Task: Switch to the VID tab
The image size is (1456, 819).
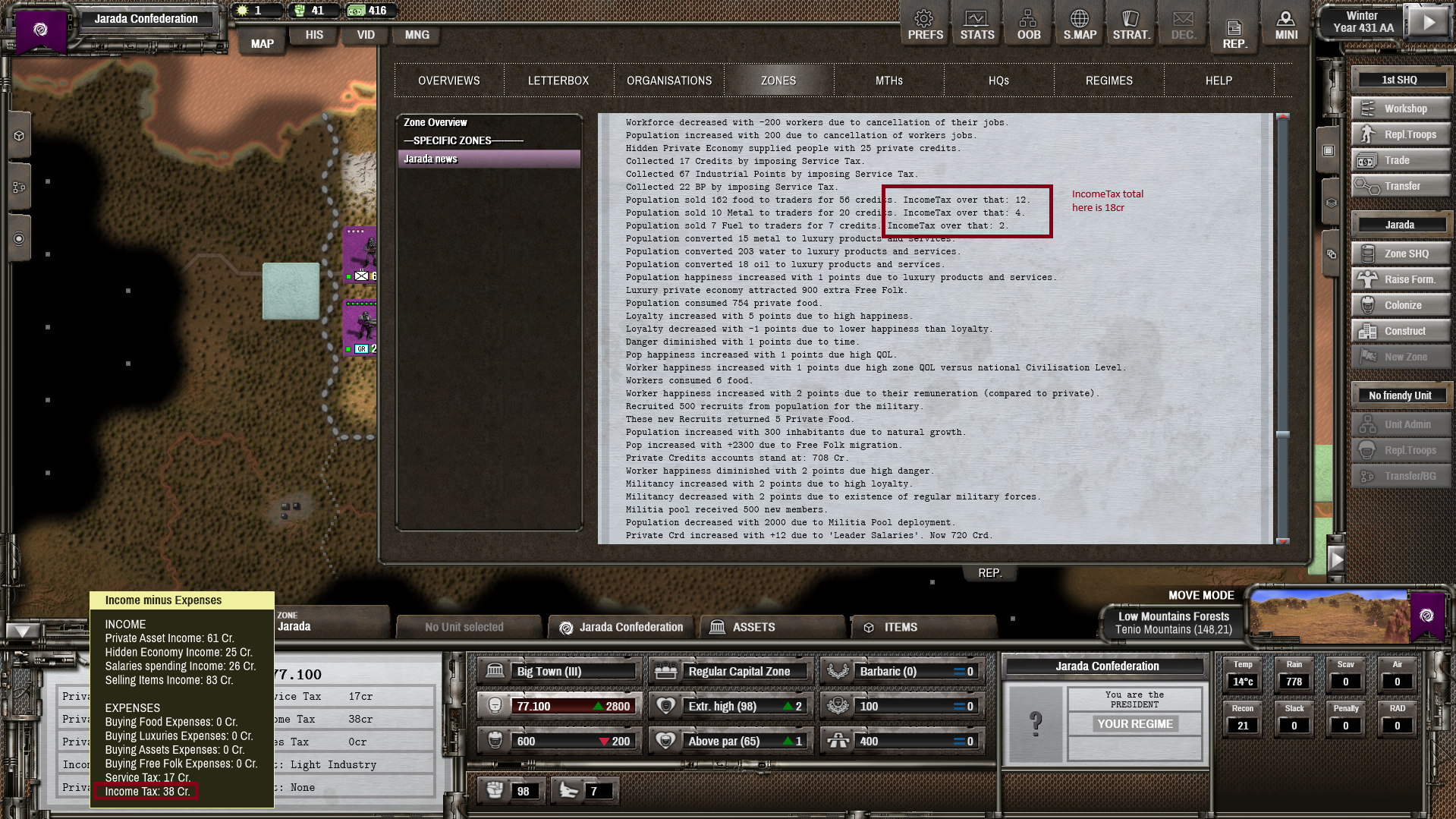Action: pyautogui.click(x=366, y=35)
